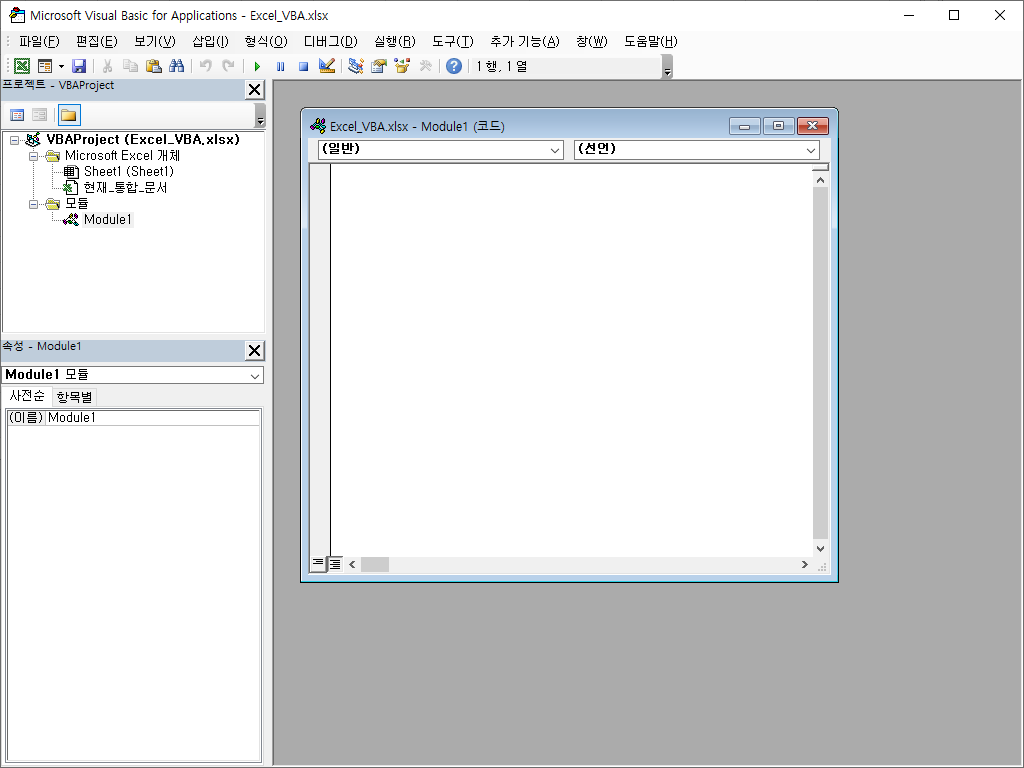This screenshot has height=768, width=1024.
Task: Click the (이름) property value Module1
Action: pyautogui.click(x=153, y=417)
